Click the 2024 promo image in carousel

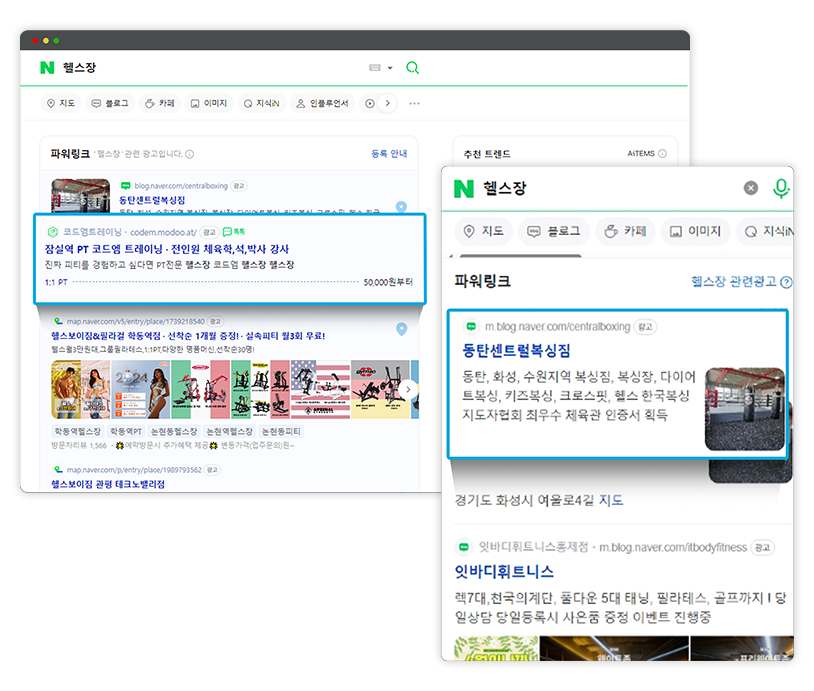(x=141, y=389)
